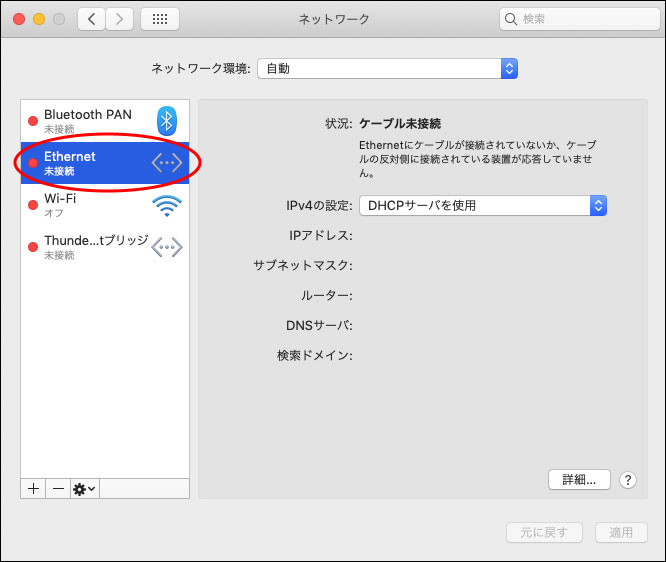
Task: Click the Bluetooth icon in service list
Action: coord(166,121)
